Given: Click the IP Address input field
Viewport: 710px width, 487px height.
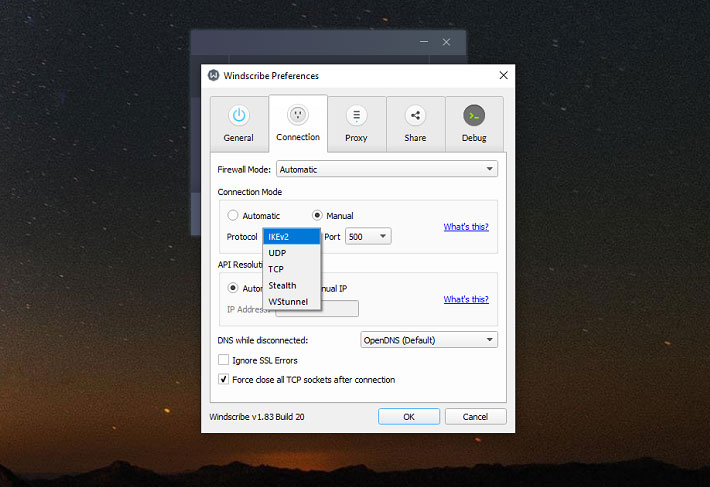Looking at the screenshot, I should (317, 309).
